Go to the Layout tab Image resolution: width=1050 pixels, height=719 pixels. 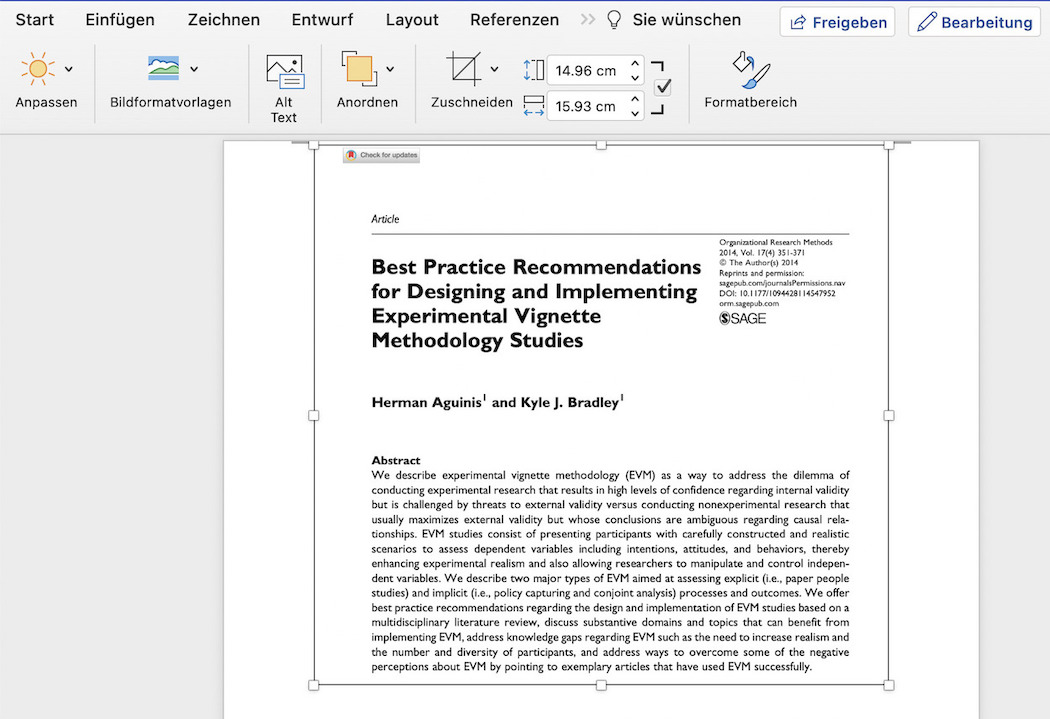tap(412, 20)
